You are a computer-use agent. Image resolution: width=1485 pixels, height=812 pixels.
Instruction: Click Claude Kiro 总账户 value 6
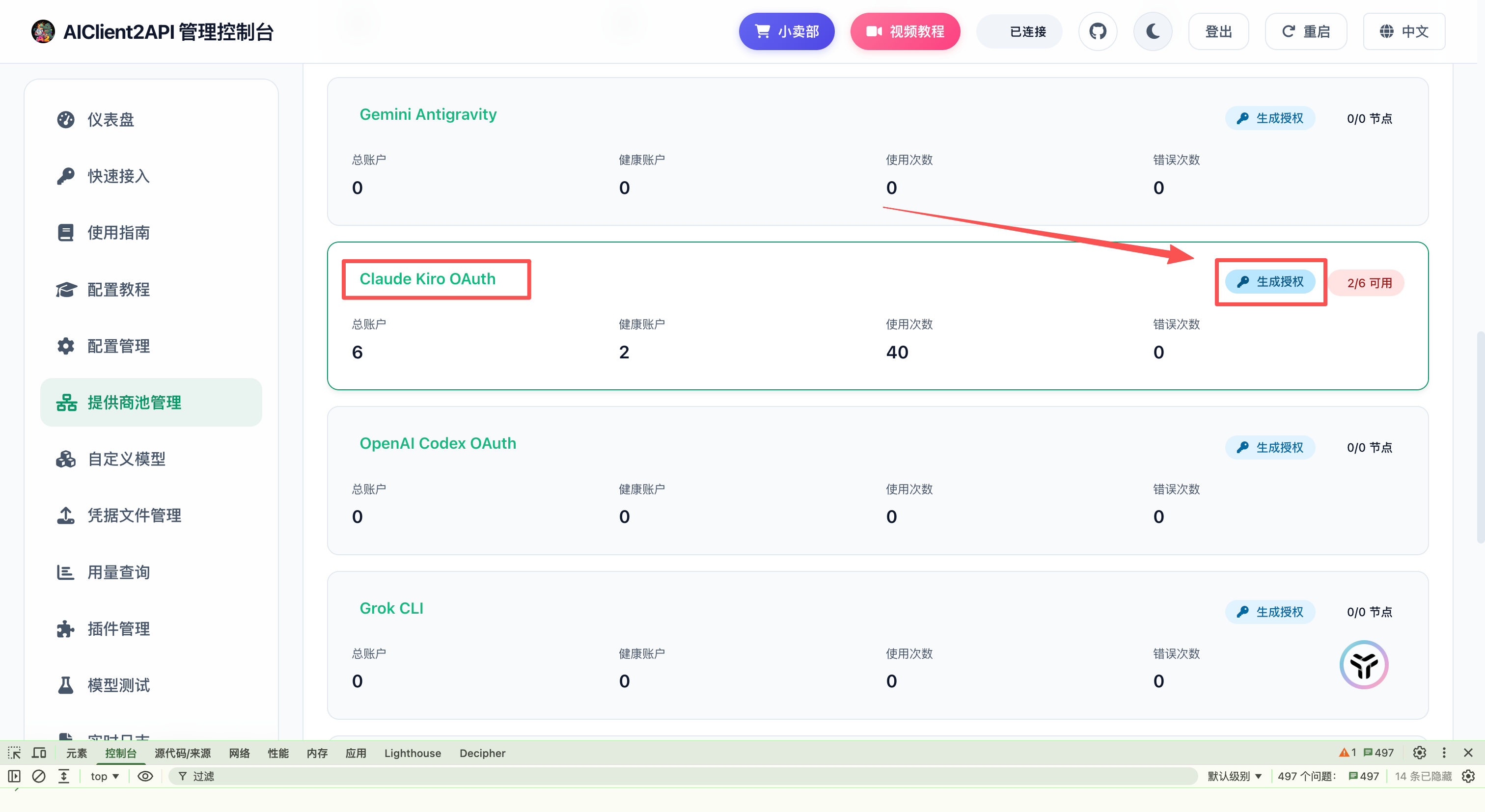pos(357,352)
